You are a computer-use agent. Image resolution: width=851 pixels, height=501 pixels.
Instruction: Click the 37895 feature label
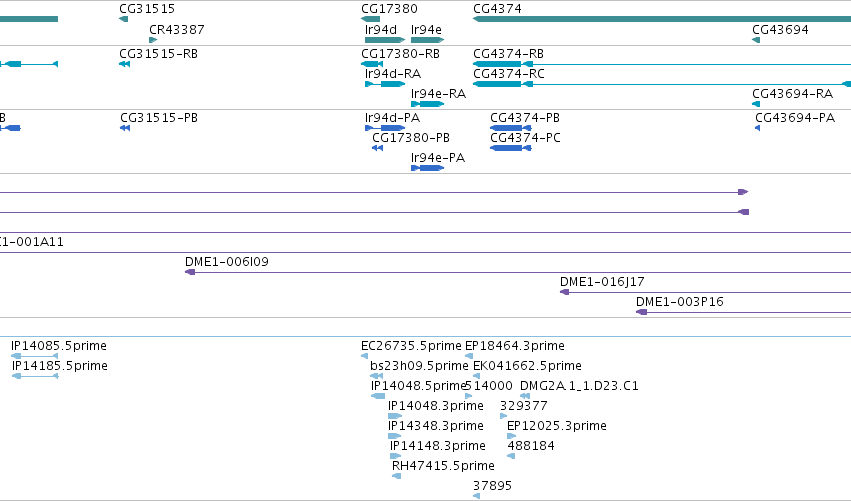click(x=492, y=486)
